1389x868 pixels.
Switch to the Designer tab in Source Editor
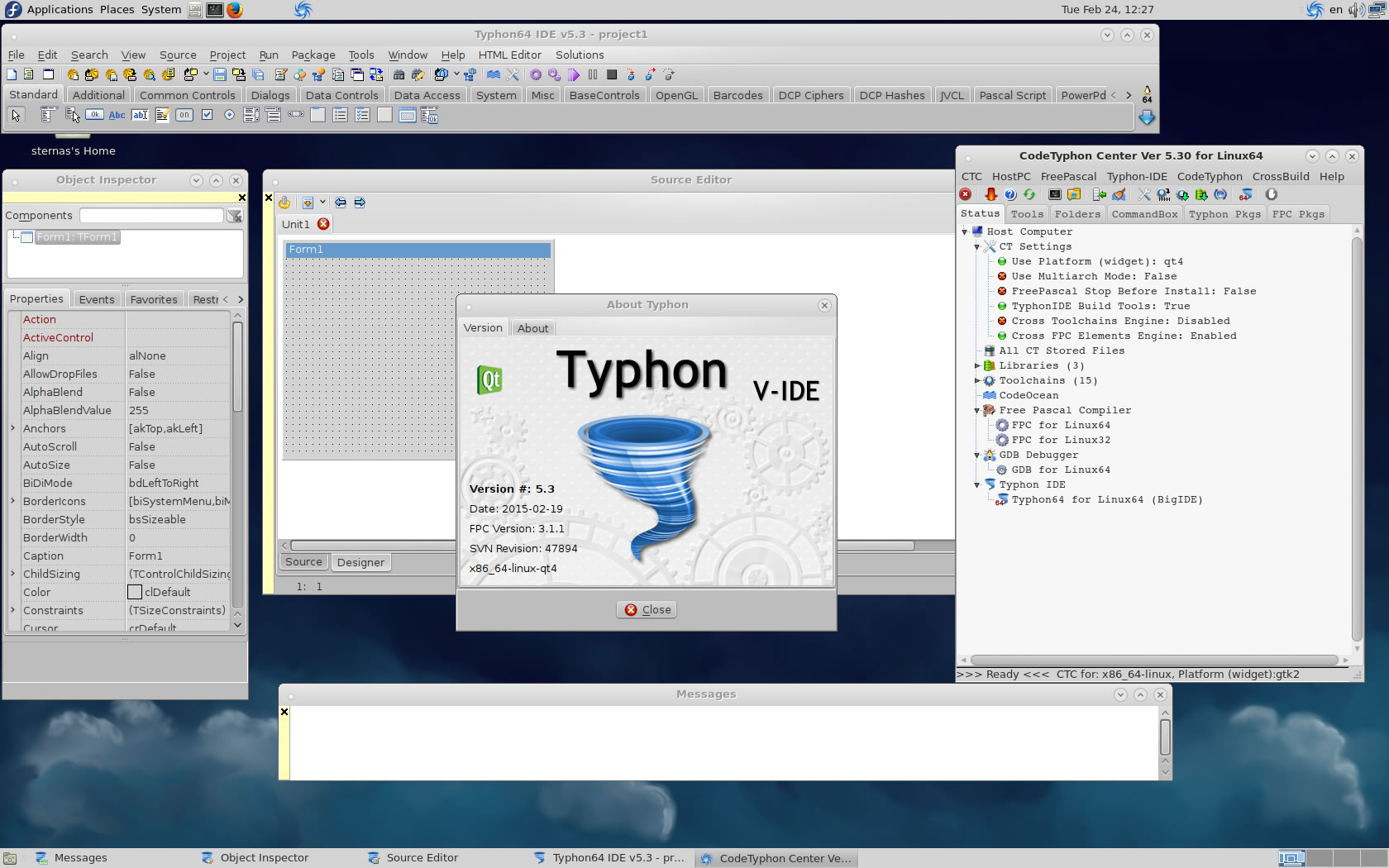[x=360, y=562]
